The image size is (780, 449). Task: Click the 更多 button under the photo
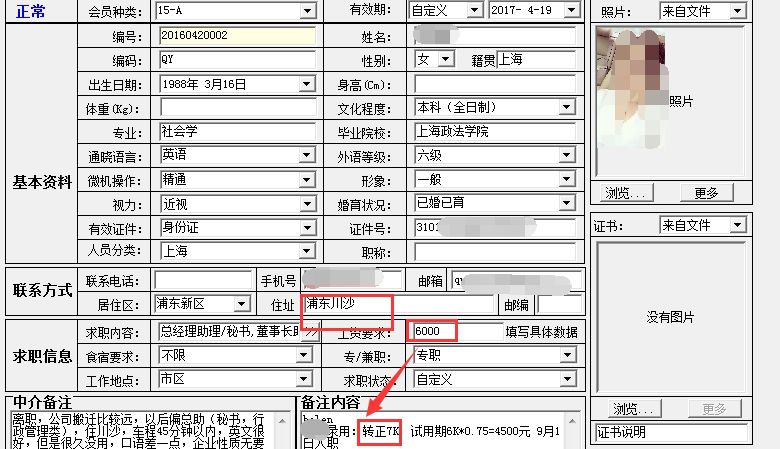pos(706,192)
